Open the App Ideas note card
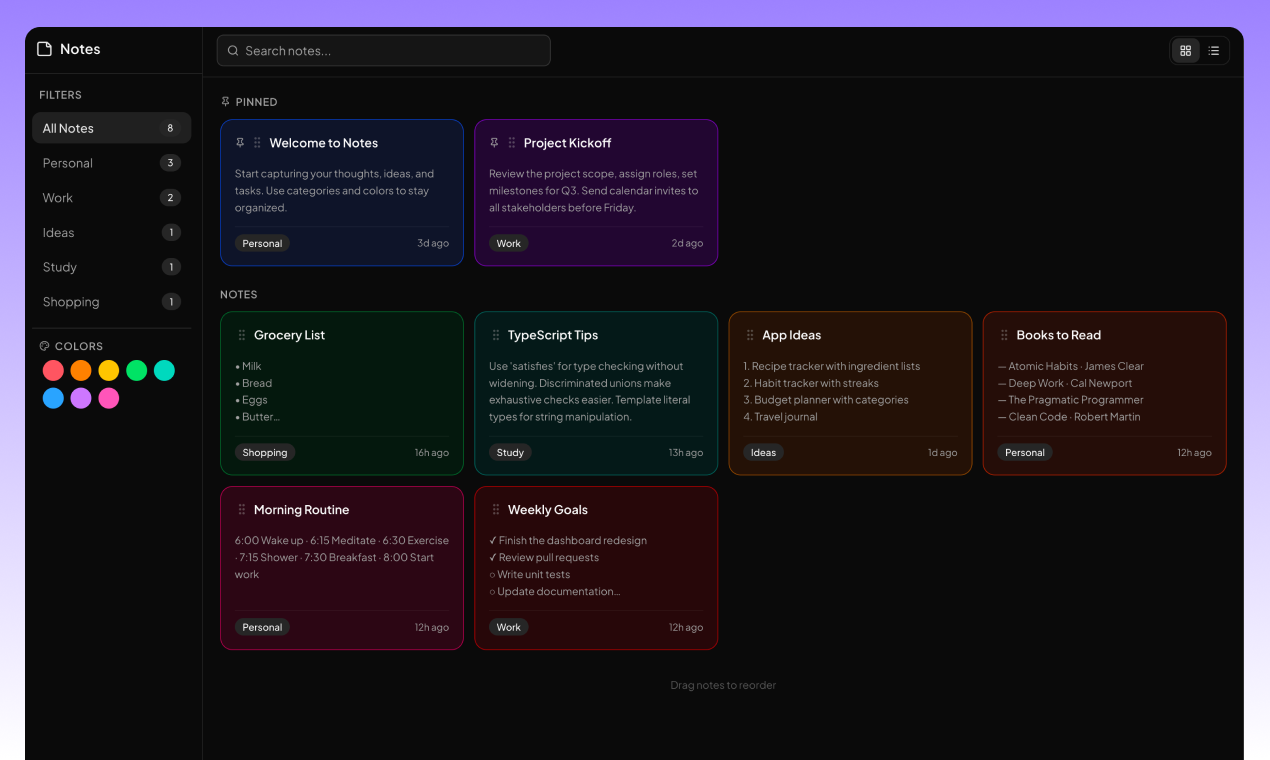Screen dimensions: 1270x760 pos(850,392)
